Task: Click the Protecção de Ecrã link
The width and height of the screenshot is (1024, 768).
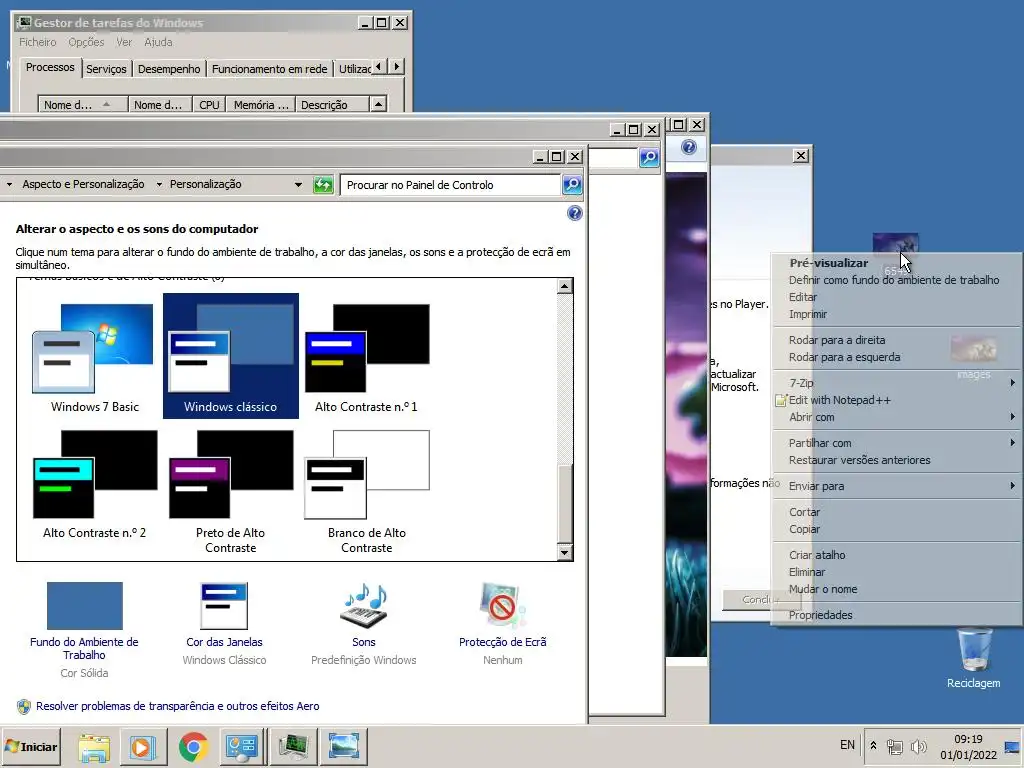Action: [502, 642]
